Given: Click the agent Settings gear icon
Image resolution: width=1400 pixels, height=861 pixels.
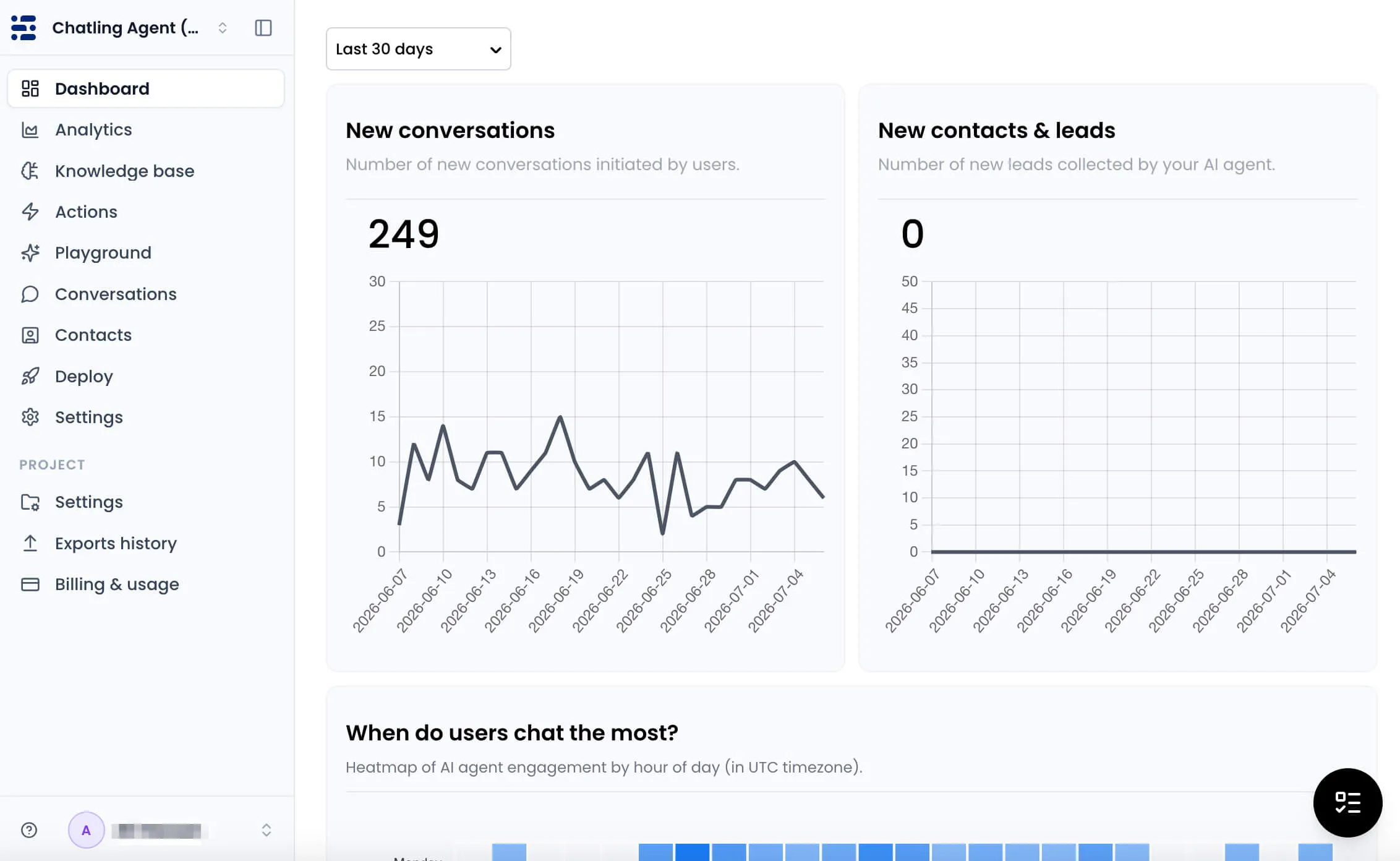Looking at the screenshot, I should 30,418.
